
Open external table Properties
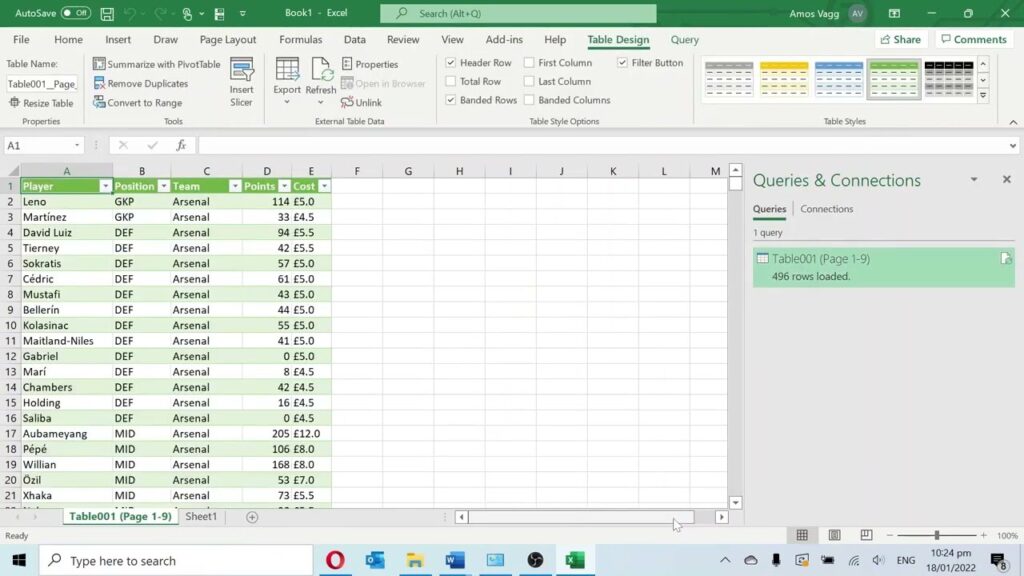pyautogui.click(x=370, y=64)
